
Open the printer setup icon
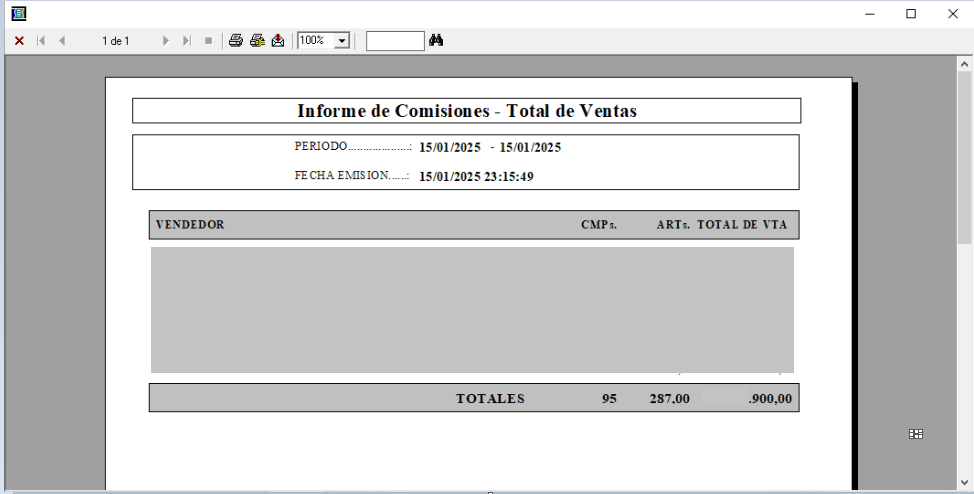pos(257,41)
